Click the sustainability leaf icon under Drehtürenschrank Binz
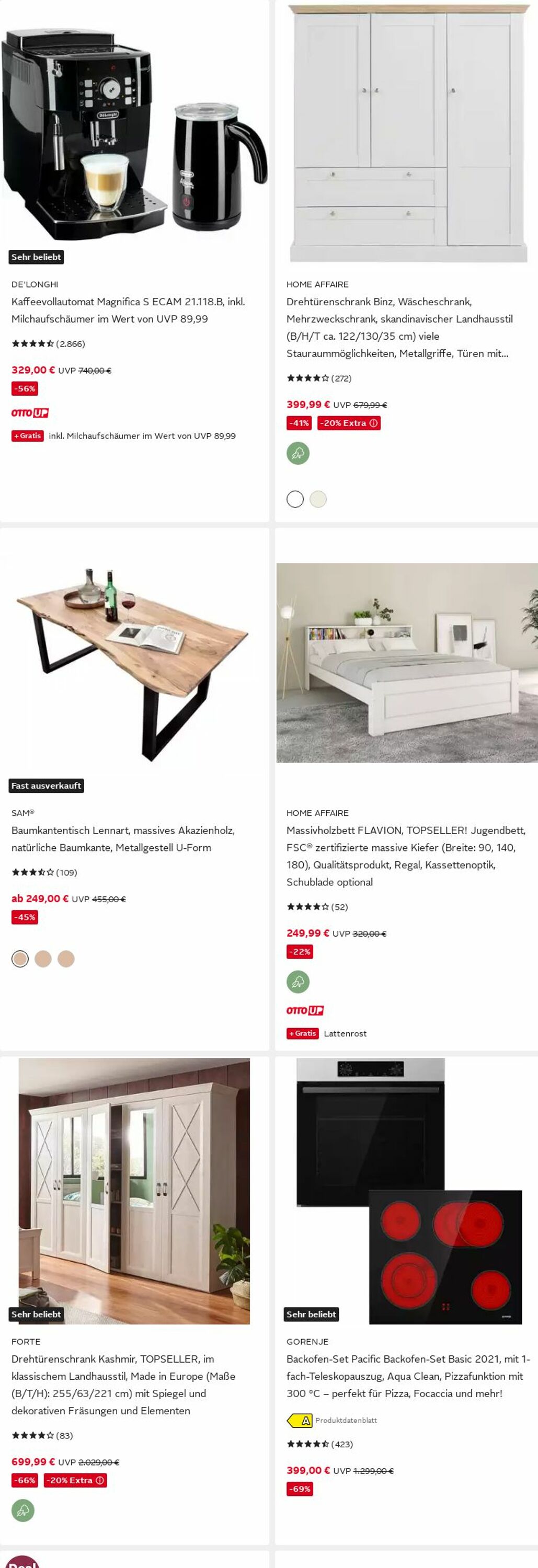 point(298,453)
